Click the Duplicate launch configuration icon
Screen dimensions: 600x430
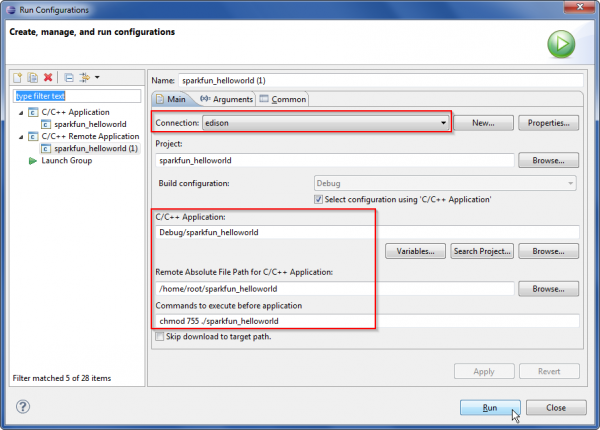click(33, 78)
